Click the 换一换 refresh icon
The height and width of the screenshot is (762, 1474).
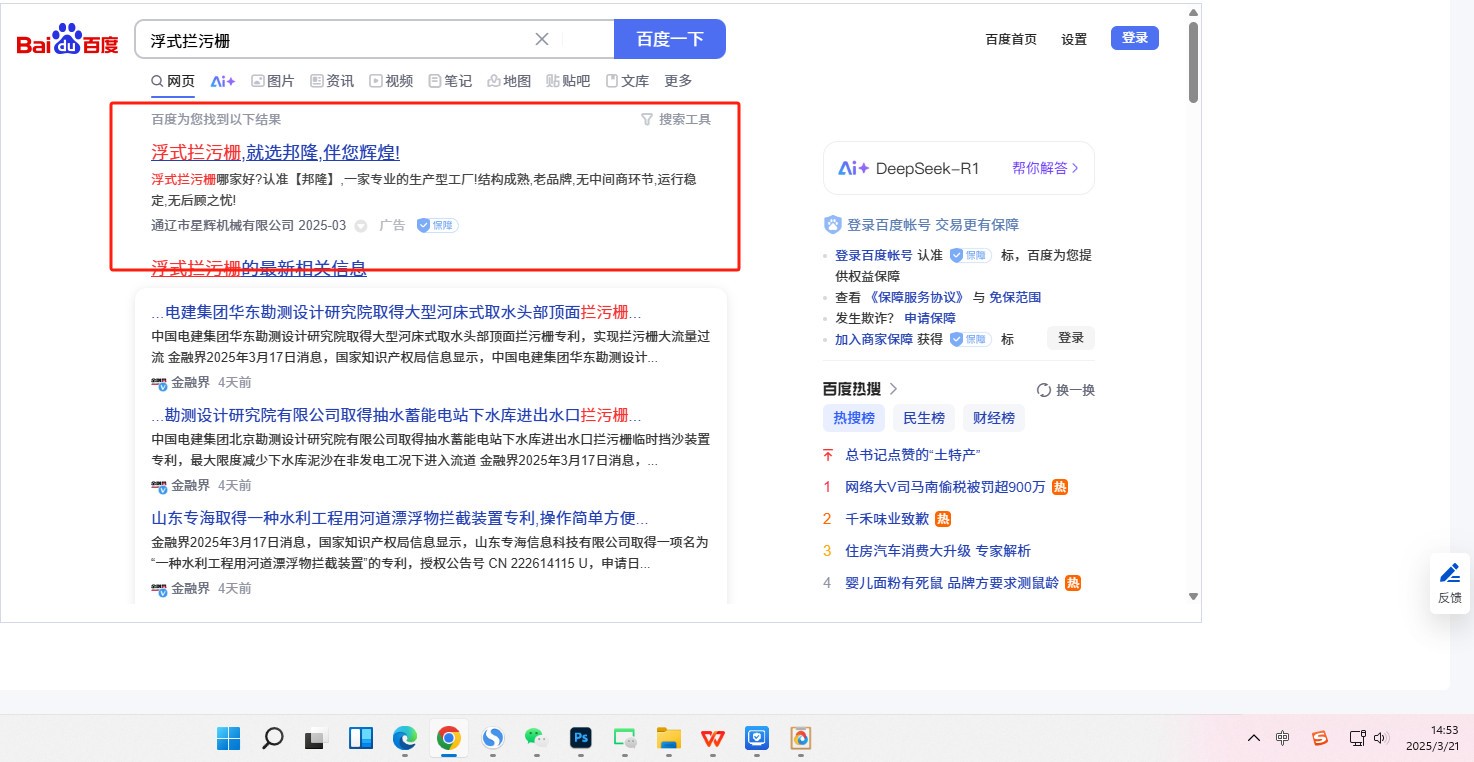[x=1044, y=390]
